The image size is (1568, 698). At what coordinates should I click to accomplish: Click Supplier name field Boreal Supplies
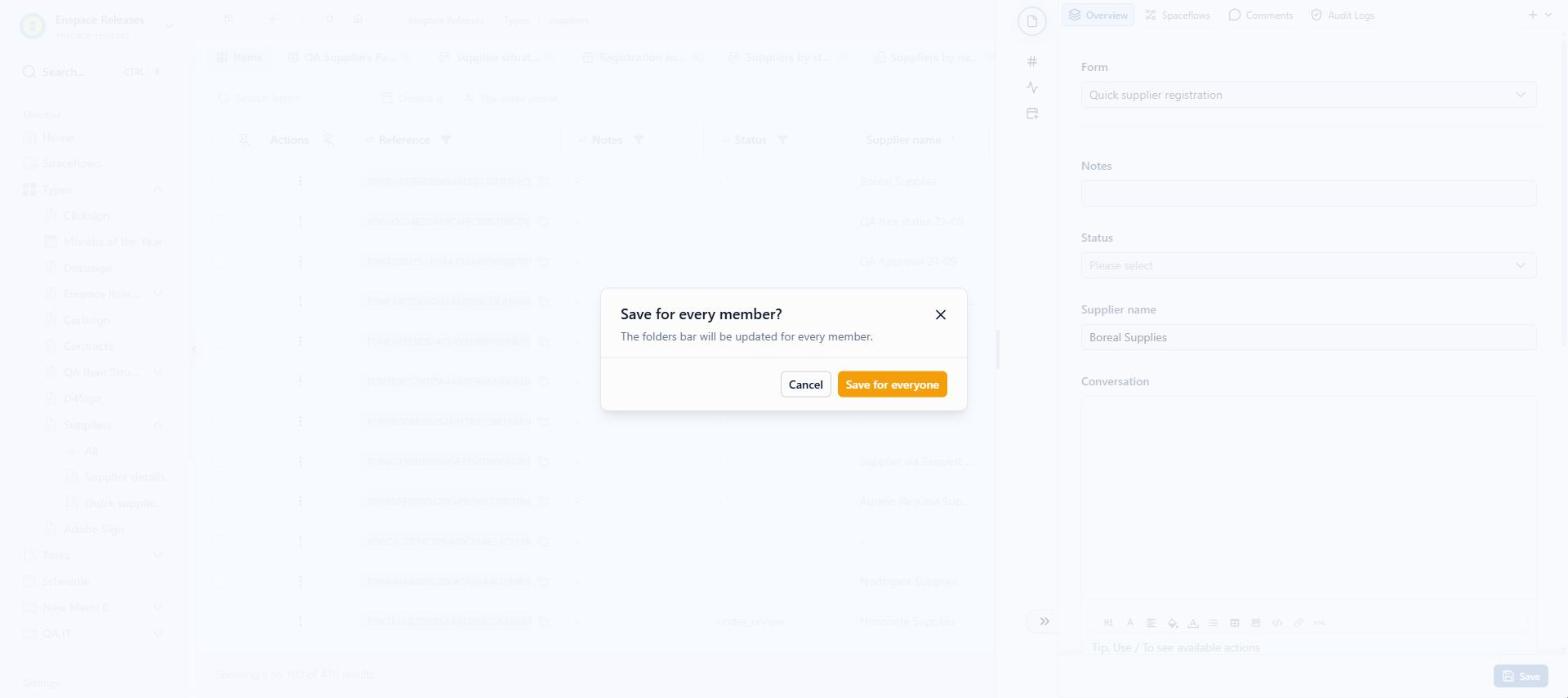coord(1308,338)
